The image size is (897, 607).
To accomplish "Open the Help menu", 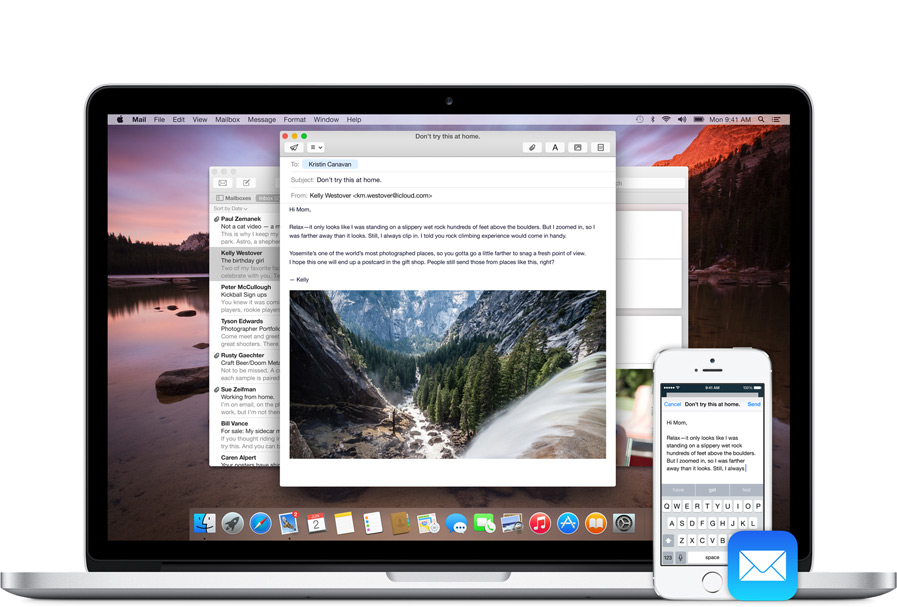I will click(354, 120).
